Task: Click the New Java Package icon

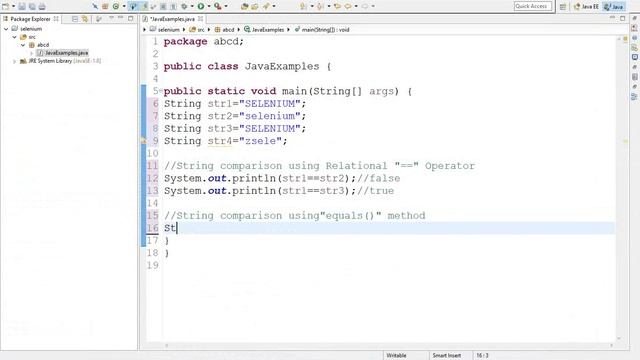Action: [105, 6]
